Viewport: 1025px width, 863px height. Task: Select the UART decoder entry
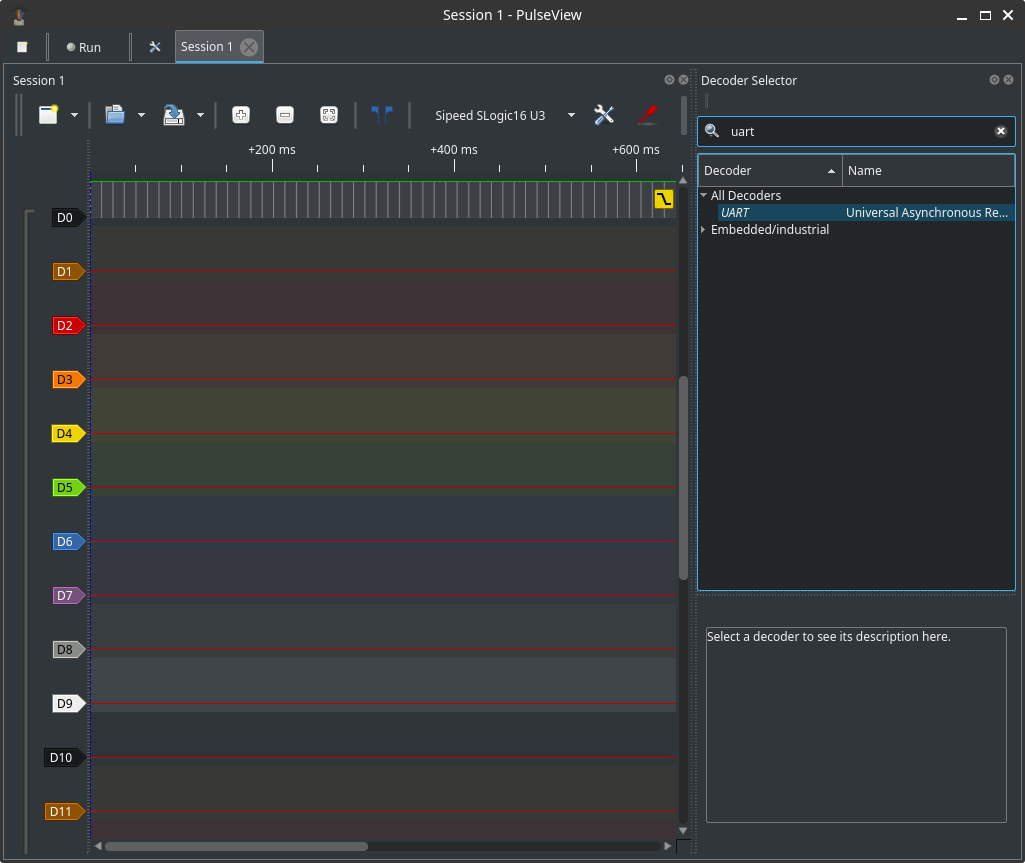point(735,213)
